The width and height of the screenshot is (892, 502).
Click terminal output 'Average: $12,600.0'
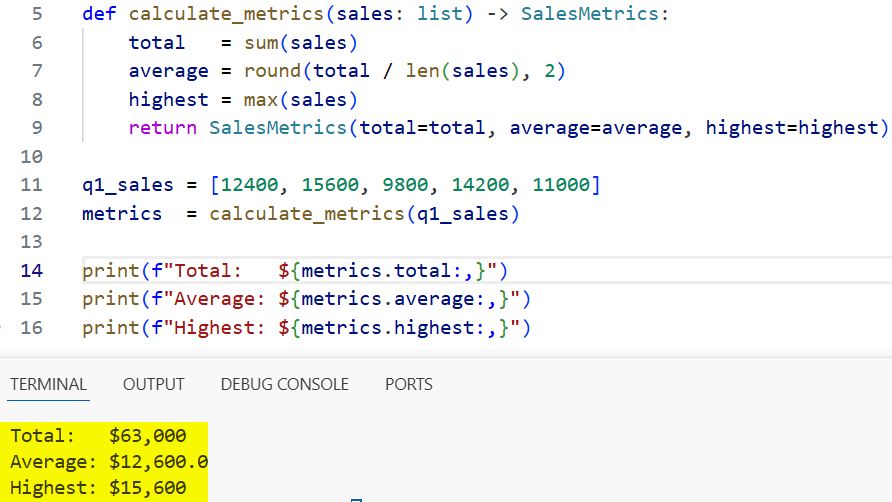click(109, 462)
